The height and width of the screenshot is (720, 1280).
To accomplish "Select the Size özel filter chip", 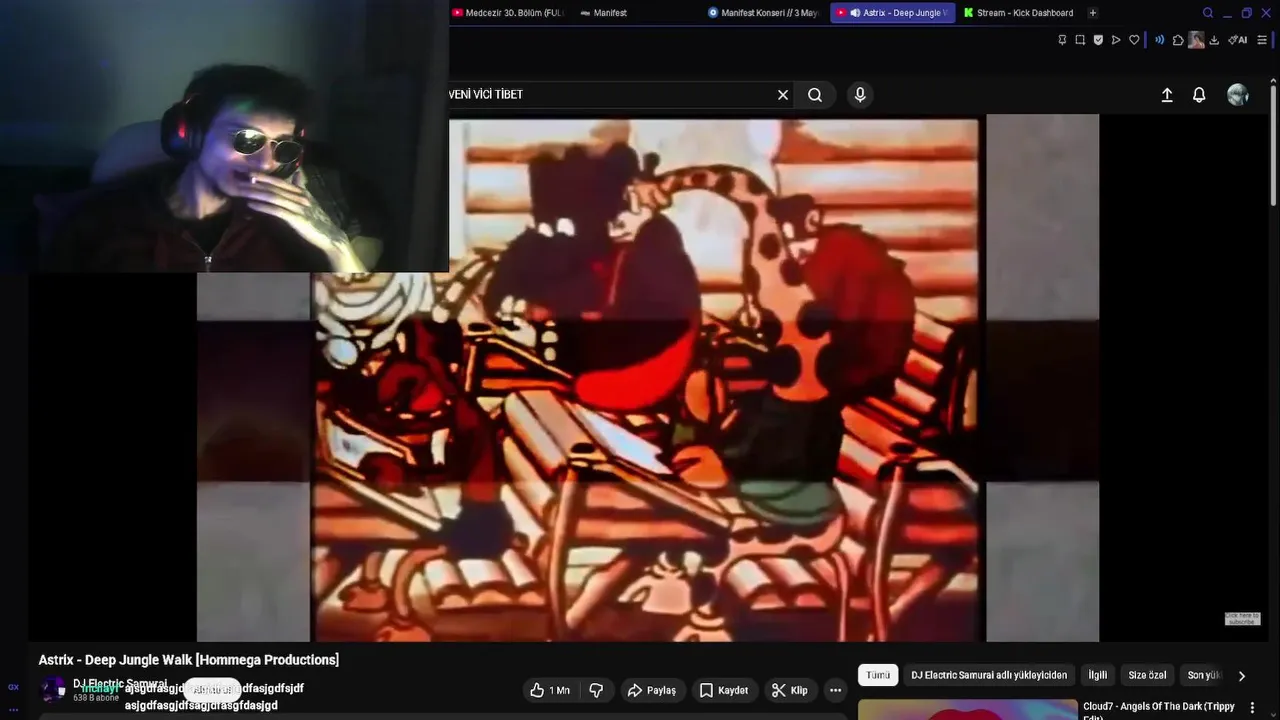I will pyautogui.click(x=1148, y=675).
